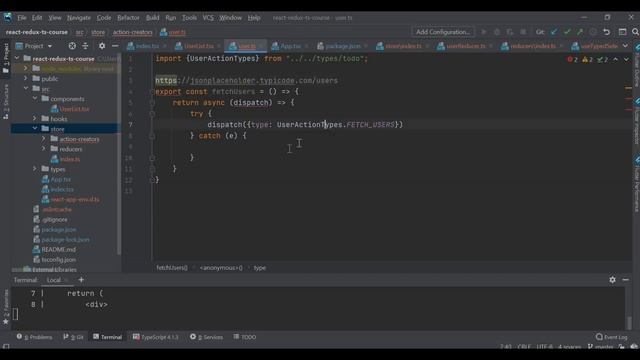
Task: Run with coverage icon in toolbar
Action: 510,32
